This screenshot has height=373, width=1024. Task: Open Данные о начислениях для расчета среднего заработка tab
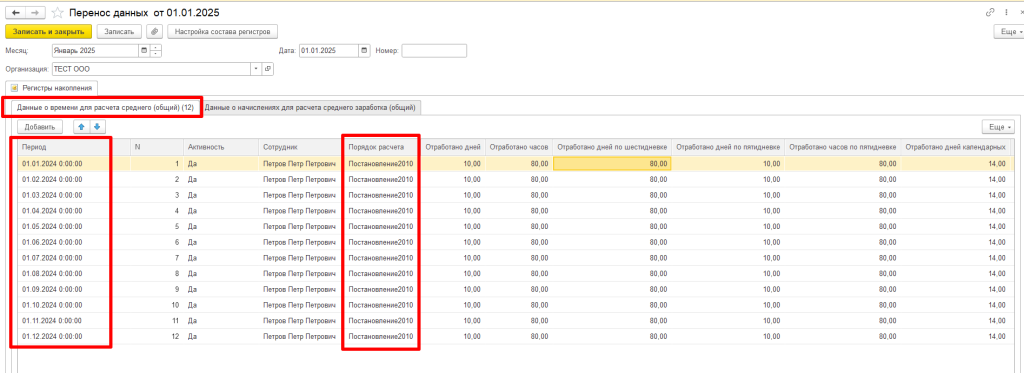pos(310,107)
